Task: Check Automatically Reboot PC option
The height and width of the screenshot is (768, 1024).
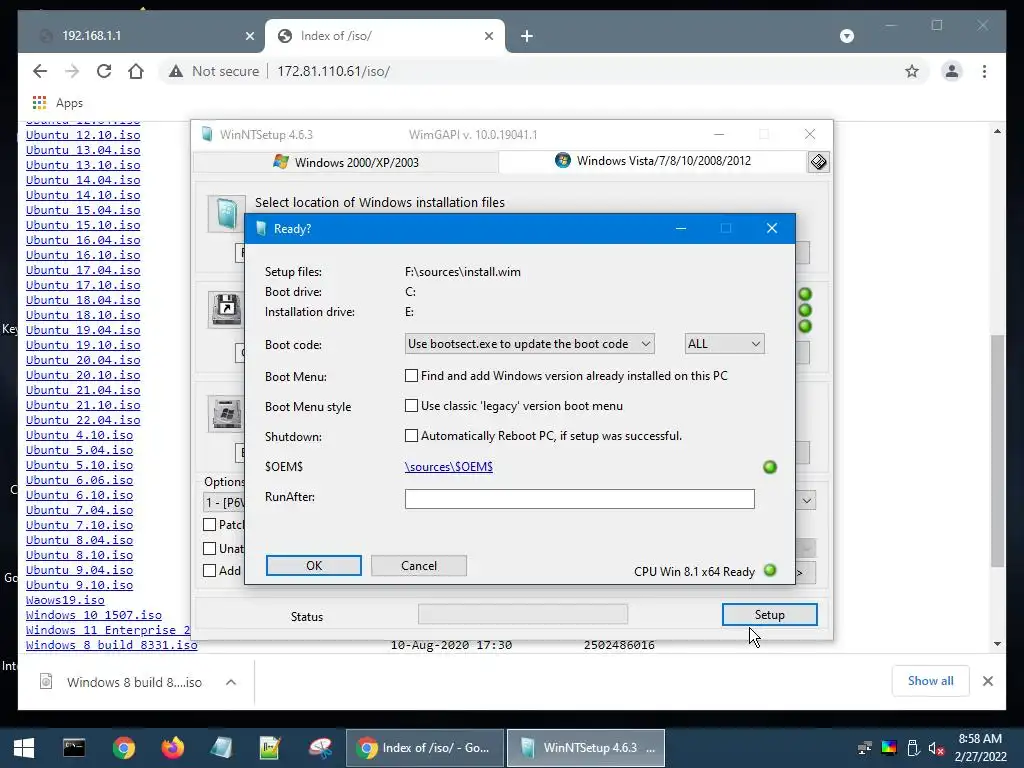Action: tap(411, 436)
